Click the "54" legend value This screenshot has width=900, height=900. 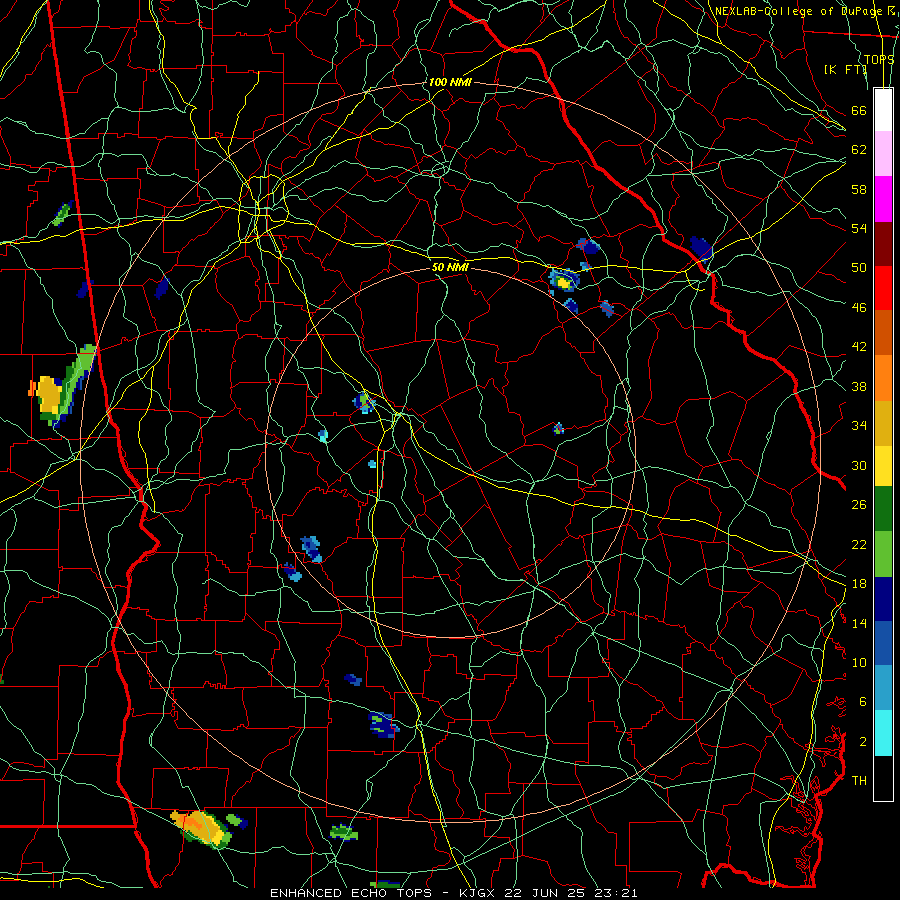click(859, 228)
